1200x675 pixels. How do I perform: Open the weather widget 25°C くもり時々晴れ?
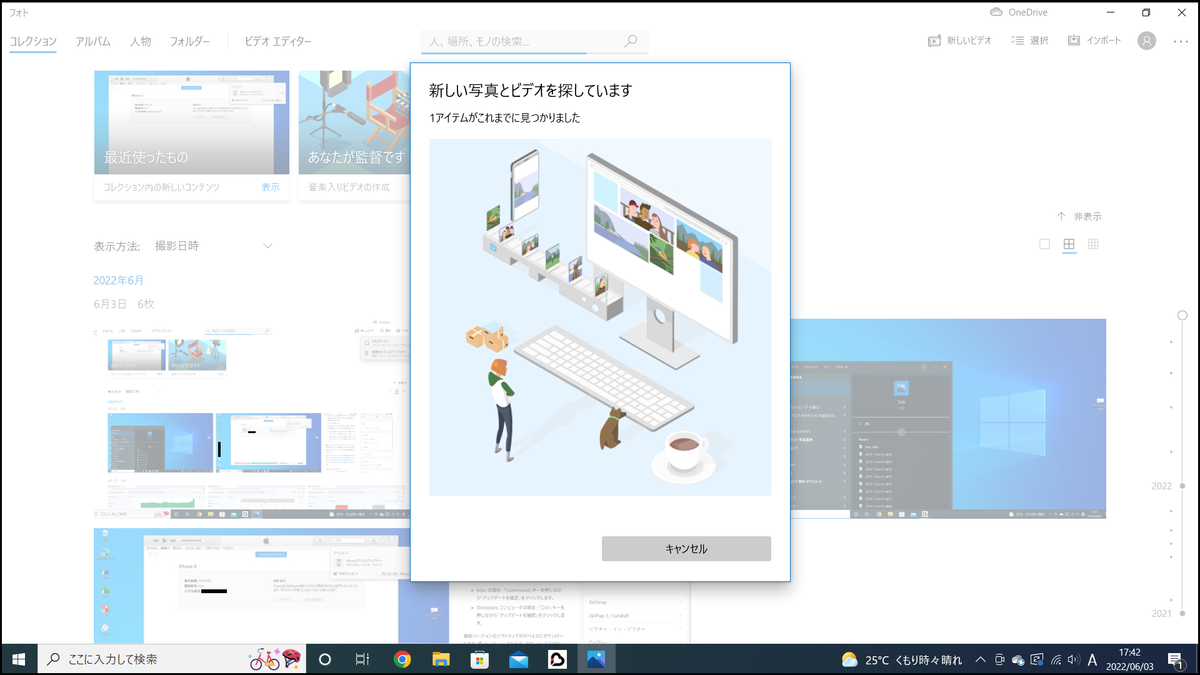click(902, 660)
